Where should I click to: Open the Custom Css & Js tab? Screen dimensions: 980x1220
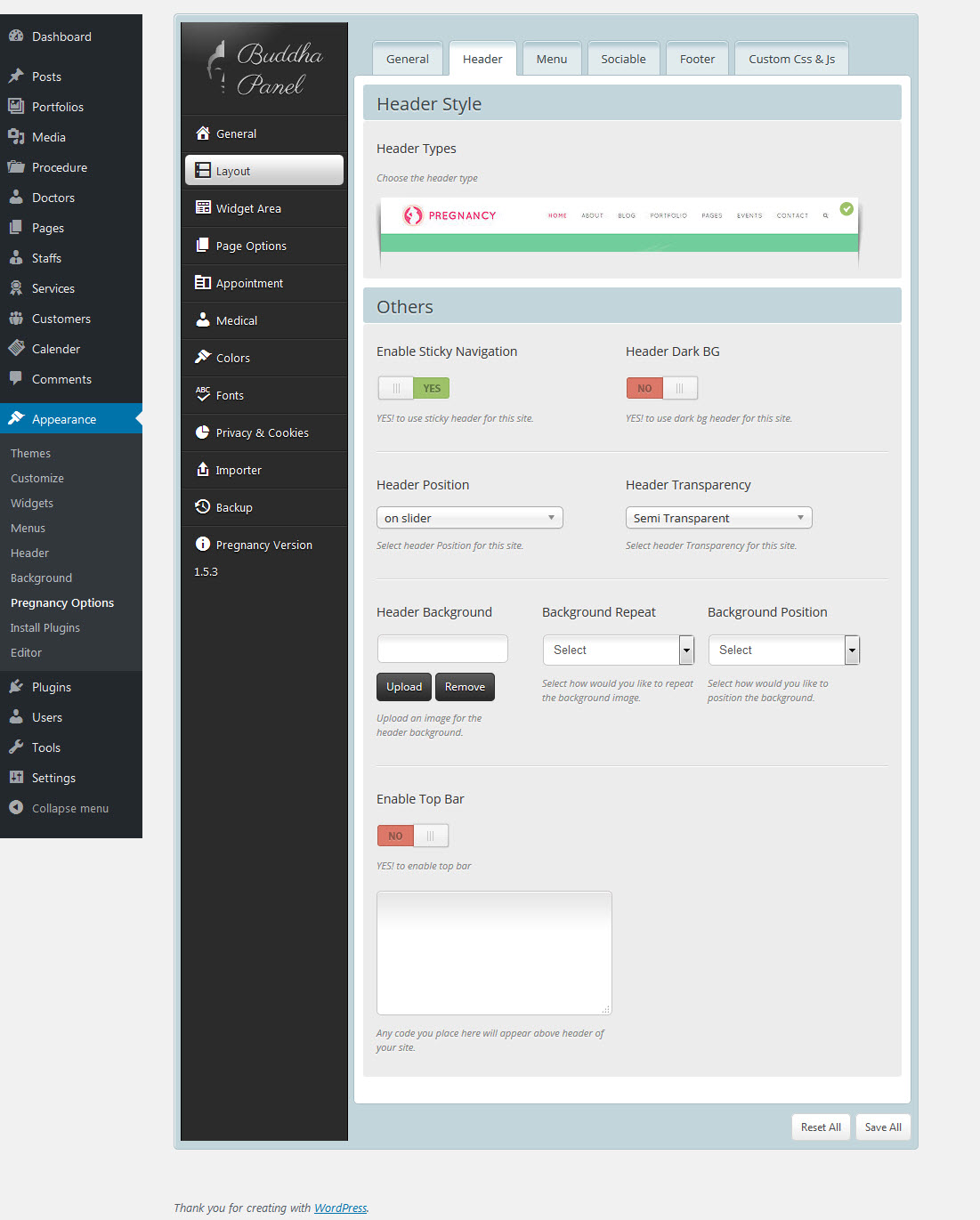pyautogui.click(x=790, y=58)
